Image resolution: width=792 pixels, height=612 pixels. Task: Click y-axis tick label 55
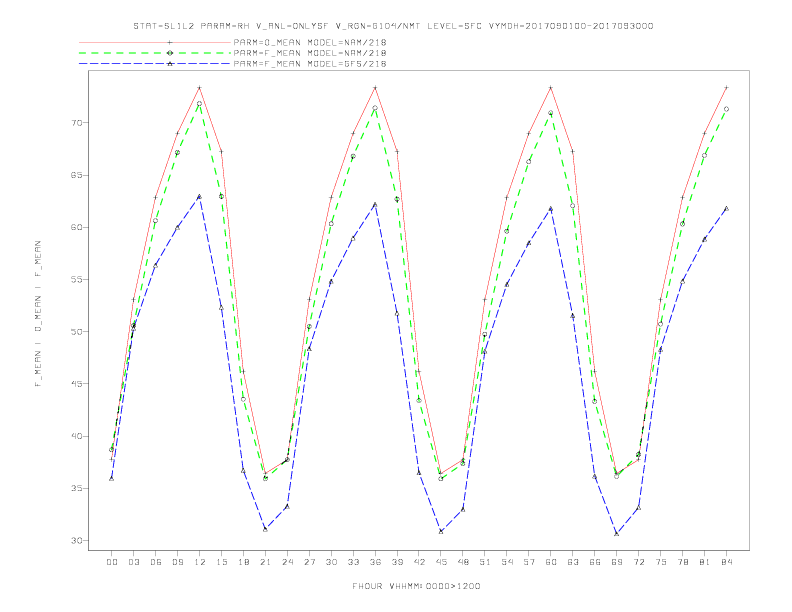point(76,279)
